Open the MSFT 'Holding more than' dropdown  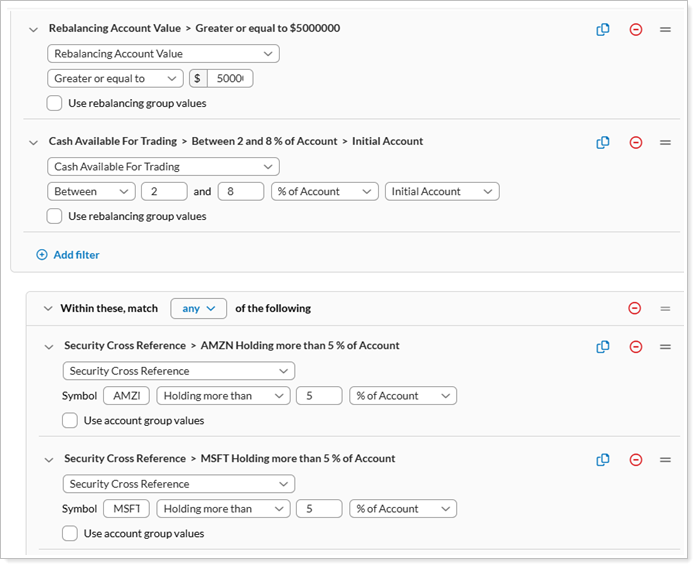(223, 509)
